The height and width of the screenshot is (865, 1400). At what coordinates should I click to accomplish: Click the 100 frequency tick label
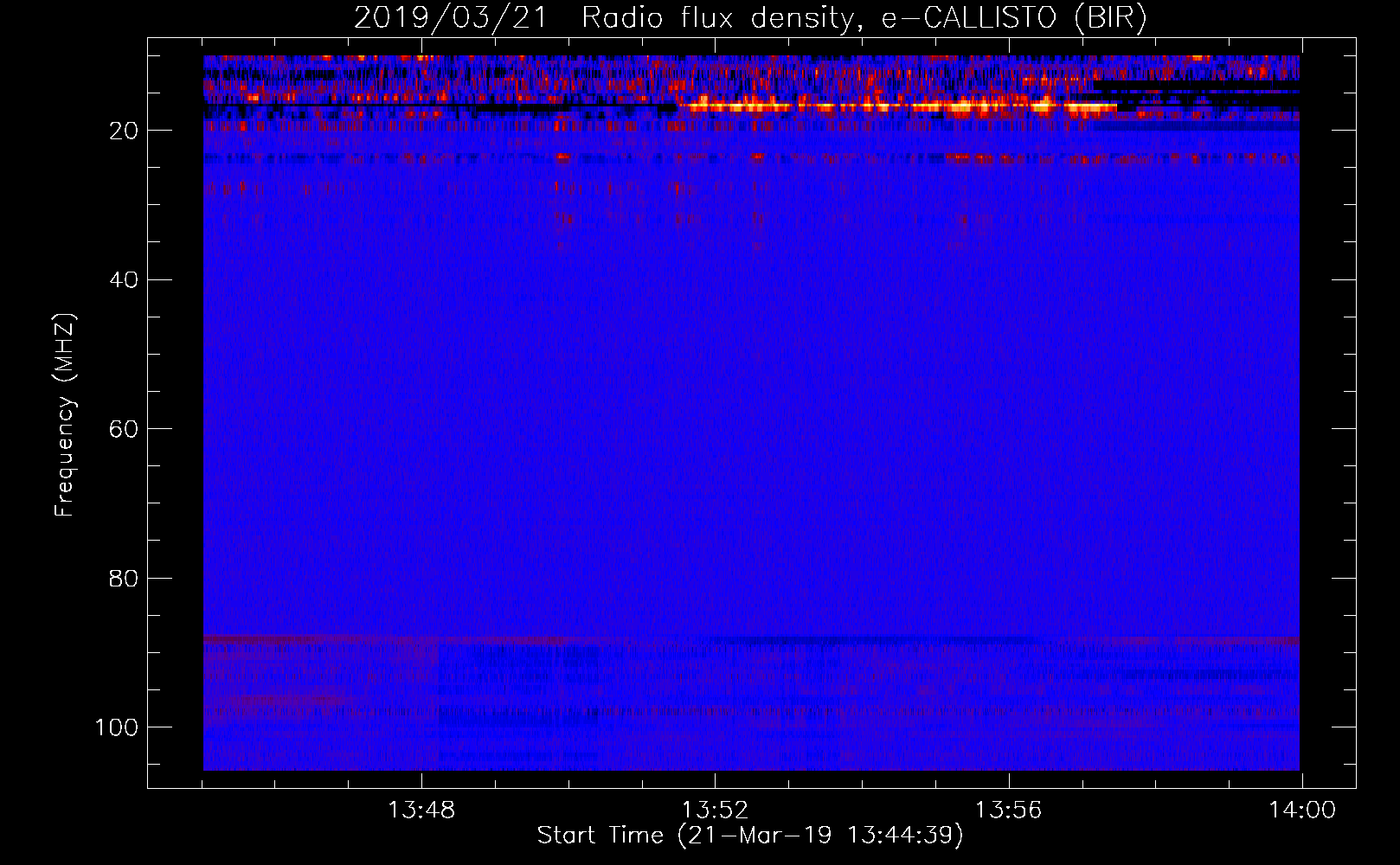(x=117, y=727)
